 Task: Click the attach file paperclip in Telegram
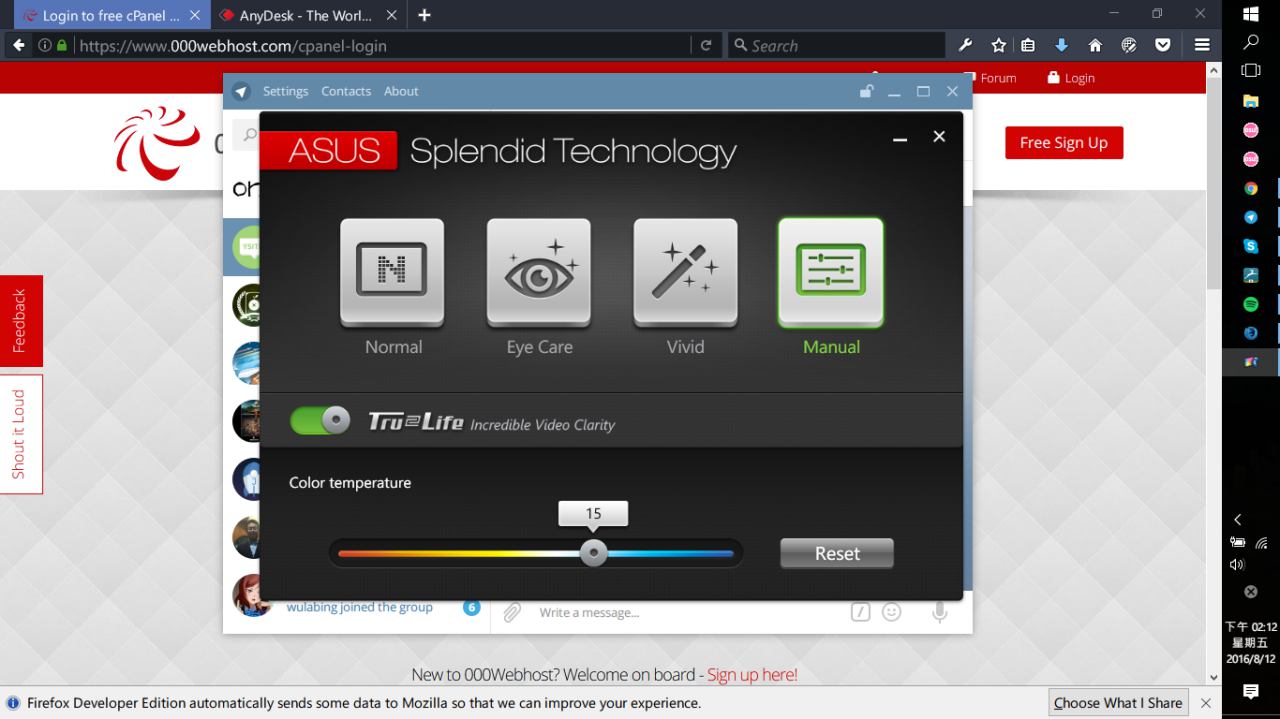coord(512,612)
